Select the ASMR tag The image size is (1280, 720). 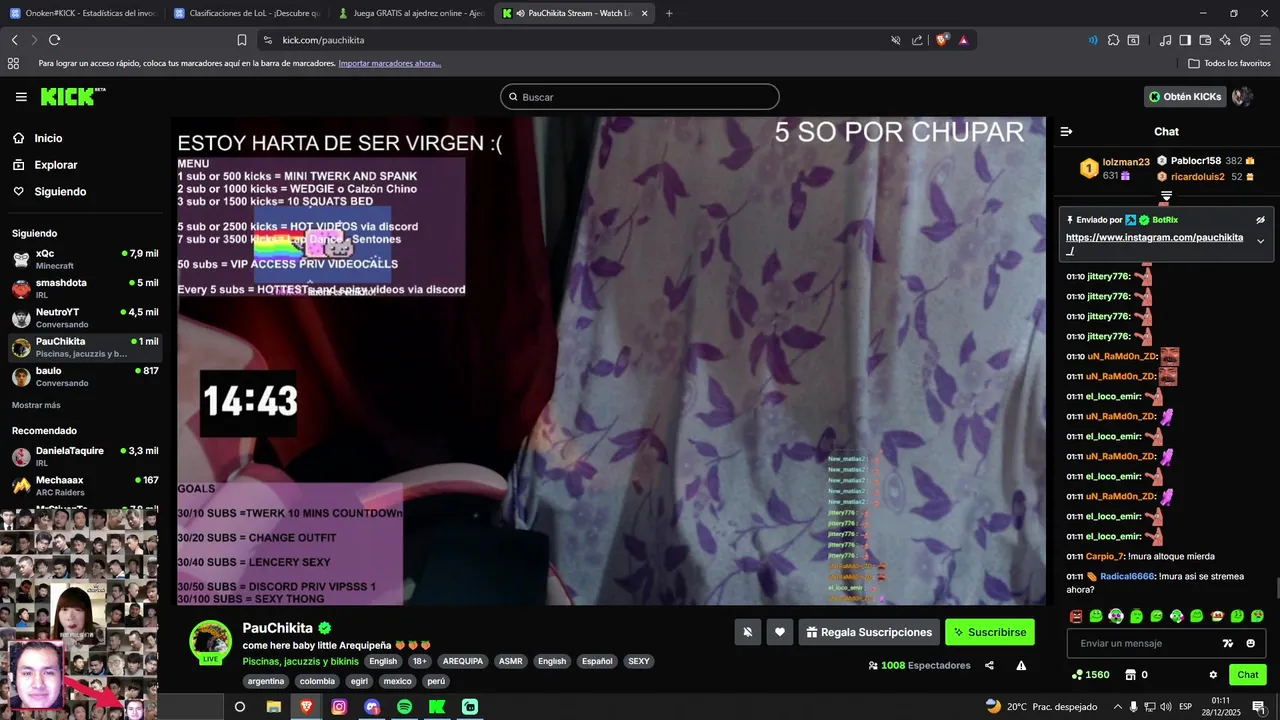tap(511, 661)
